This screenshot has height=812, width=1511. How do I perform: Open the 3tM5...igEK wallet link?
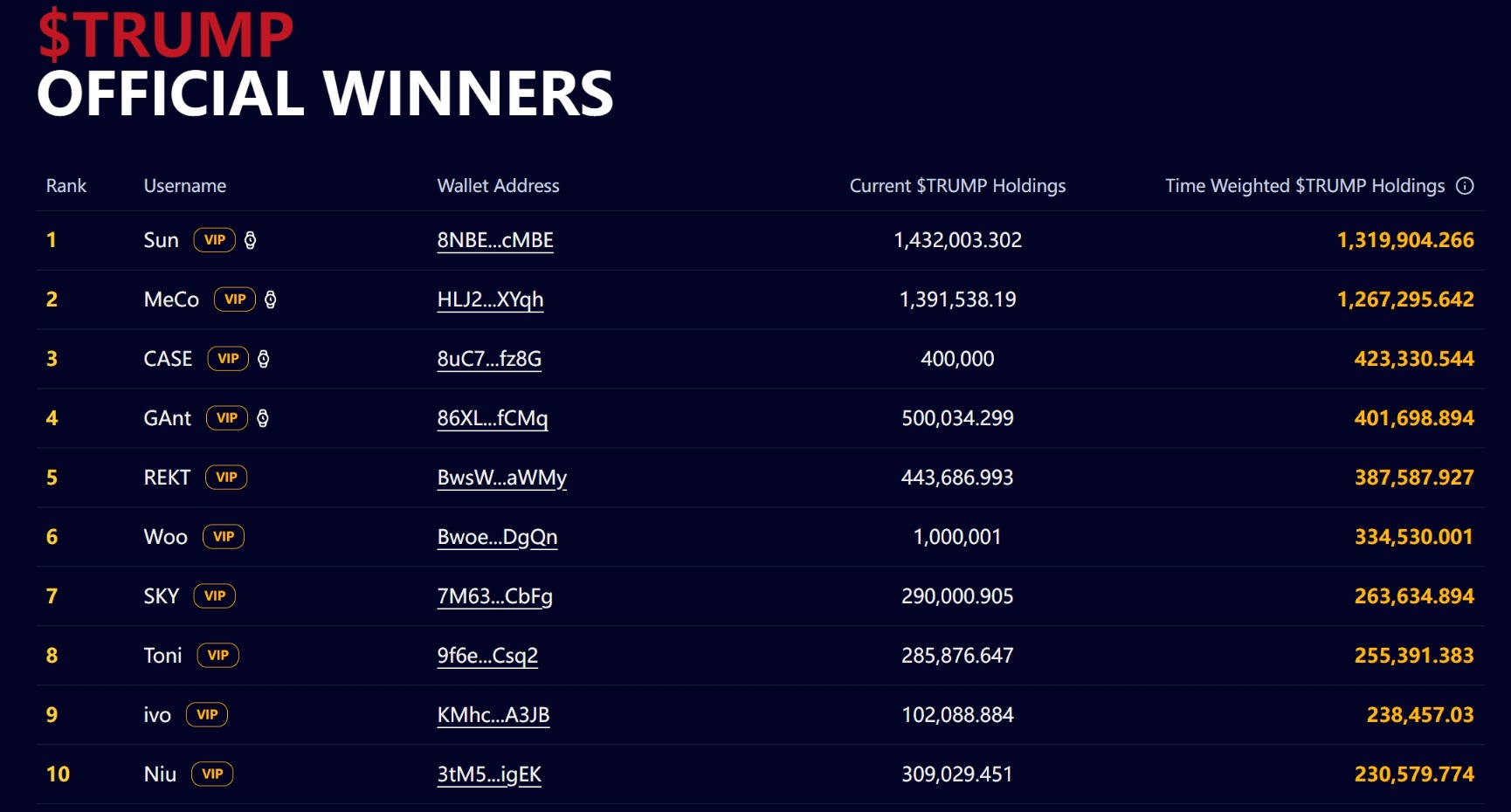coord(489,774)
